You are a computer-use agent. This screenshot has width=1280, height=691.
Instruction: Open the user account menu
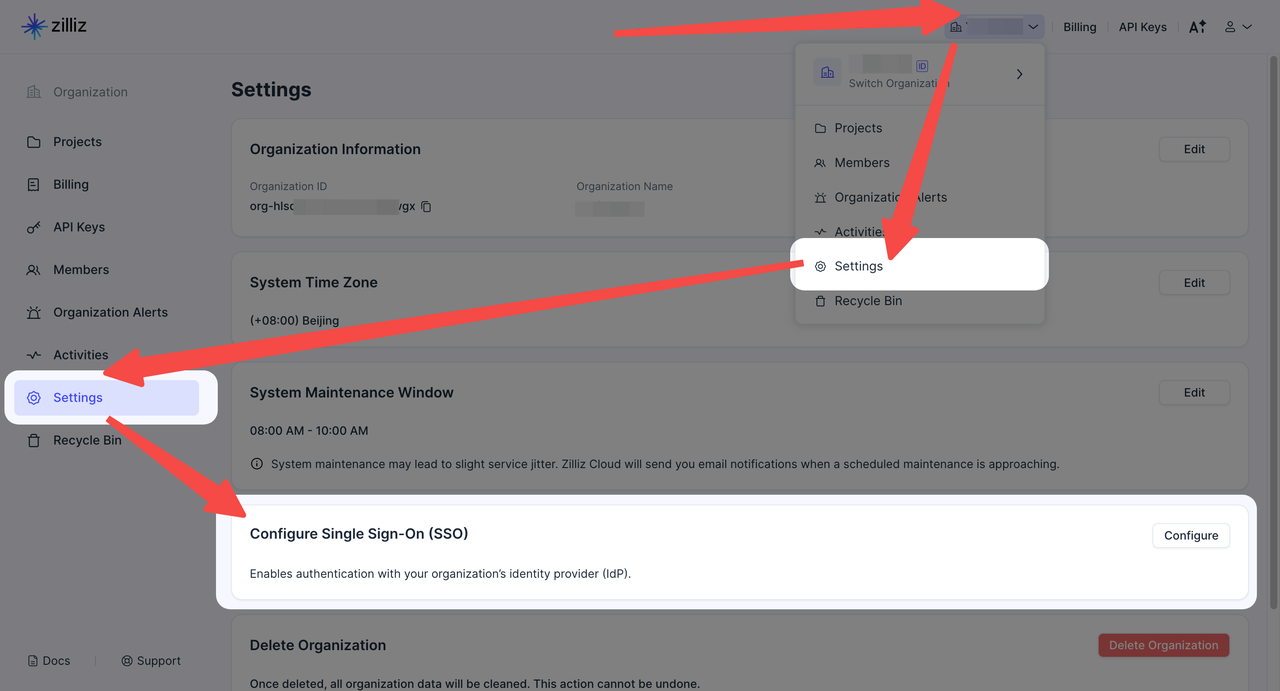point(1238,27)
